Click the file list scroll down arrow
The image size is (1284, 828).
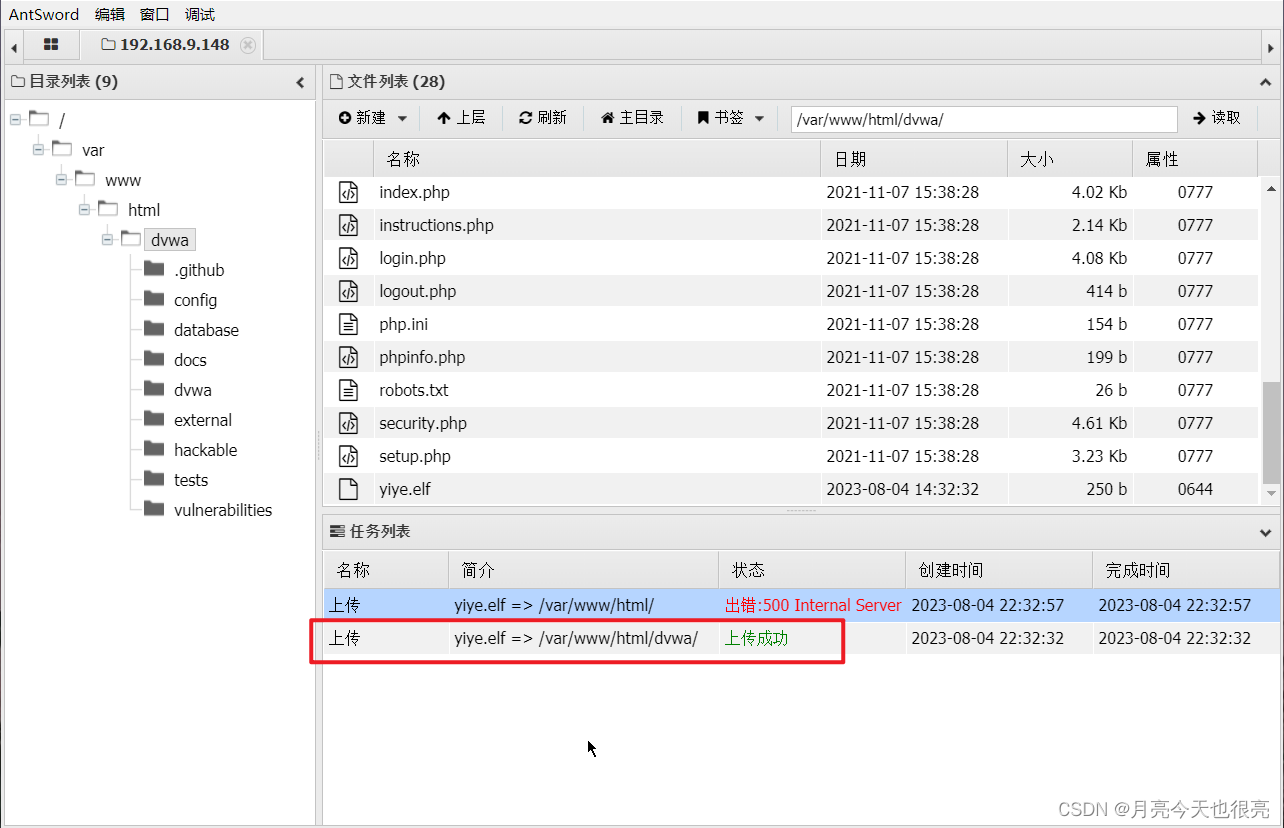[x=1271, y=493]
